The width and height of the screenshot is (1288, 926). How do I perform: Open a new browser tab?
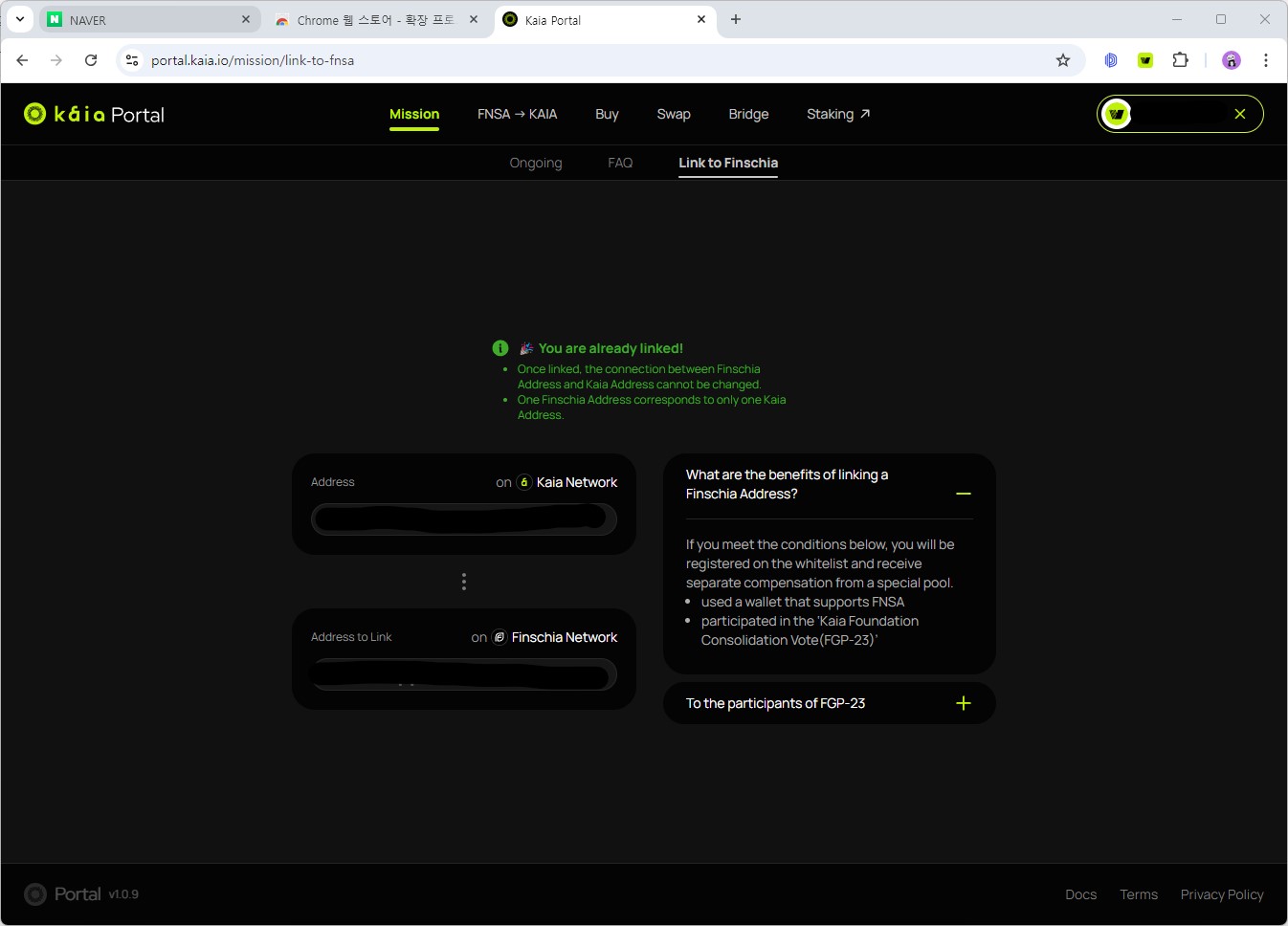click(x=736, y=19)
